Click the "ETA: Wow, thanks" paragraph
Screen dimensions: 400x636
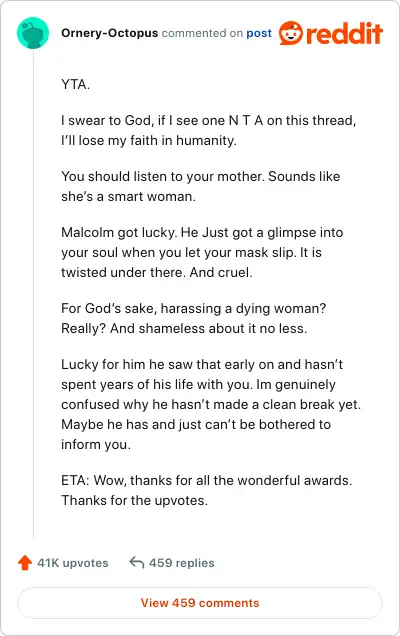coord(206,490)
